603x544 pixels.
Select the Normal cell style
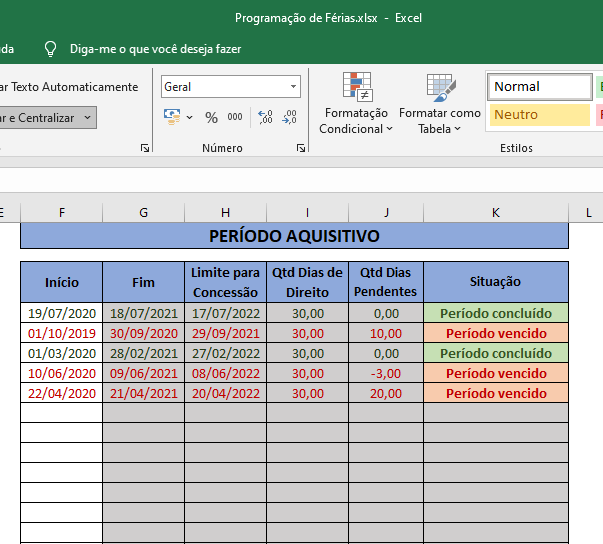pos(540,87)
